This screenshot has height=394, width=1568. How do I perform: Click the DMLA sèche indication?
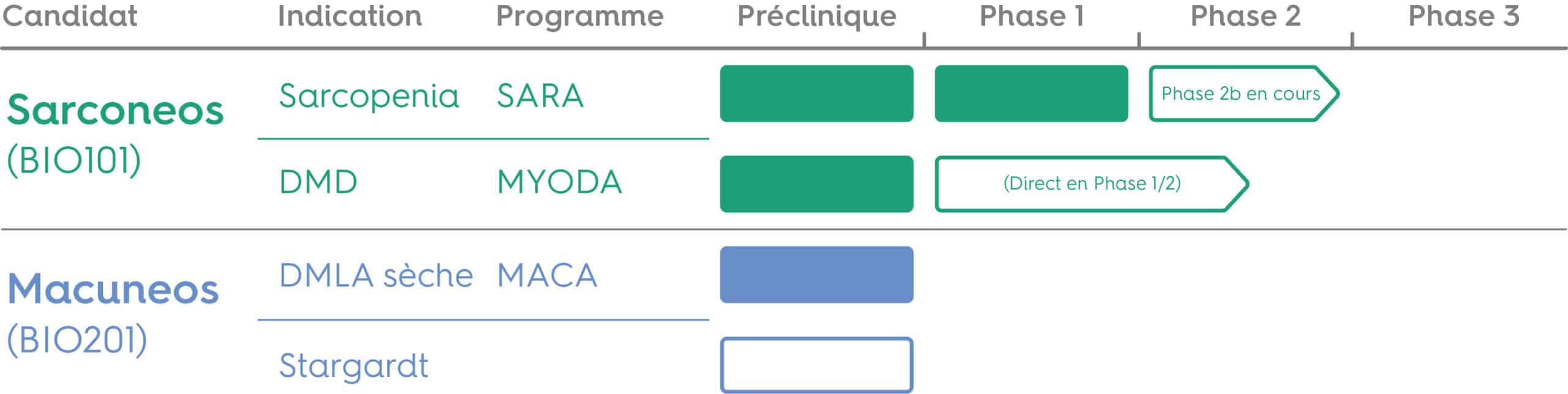click(376, 275)
